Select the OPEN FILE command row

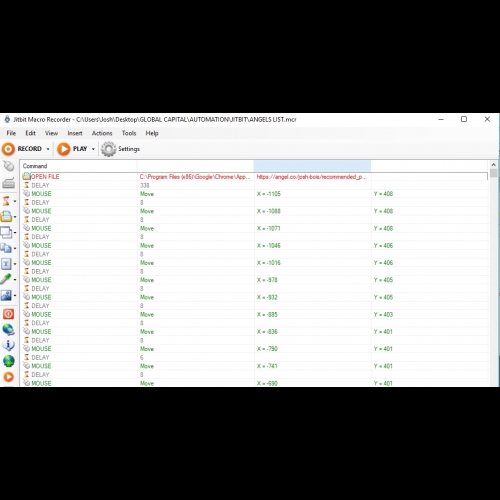point(254,177)
